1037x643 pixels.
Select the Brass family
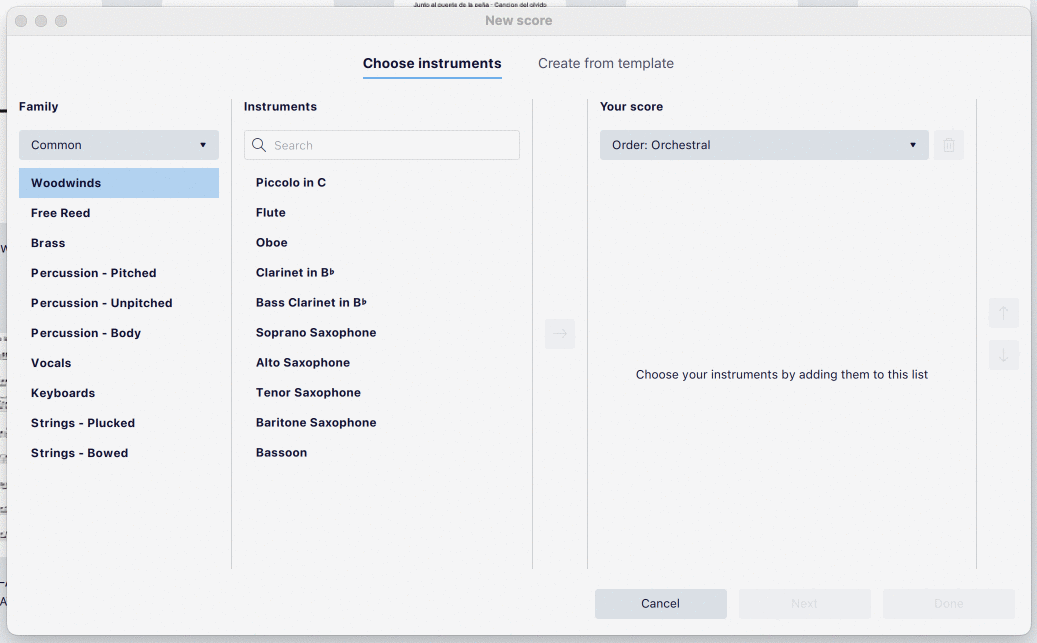(x=48, y=242)
